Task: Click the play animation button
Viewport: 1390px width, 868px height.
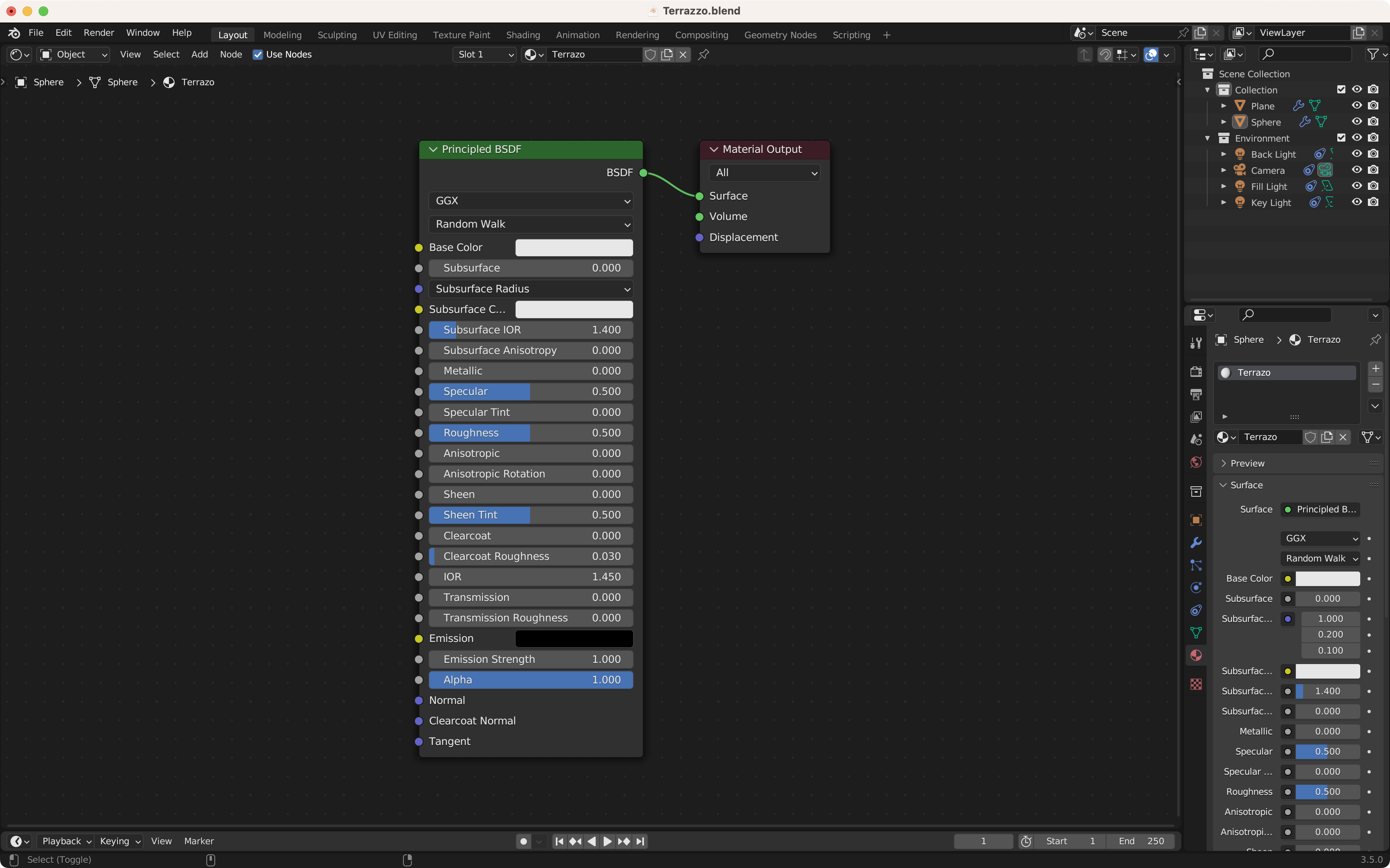Action: [607, 841]
